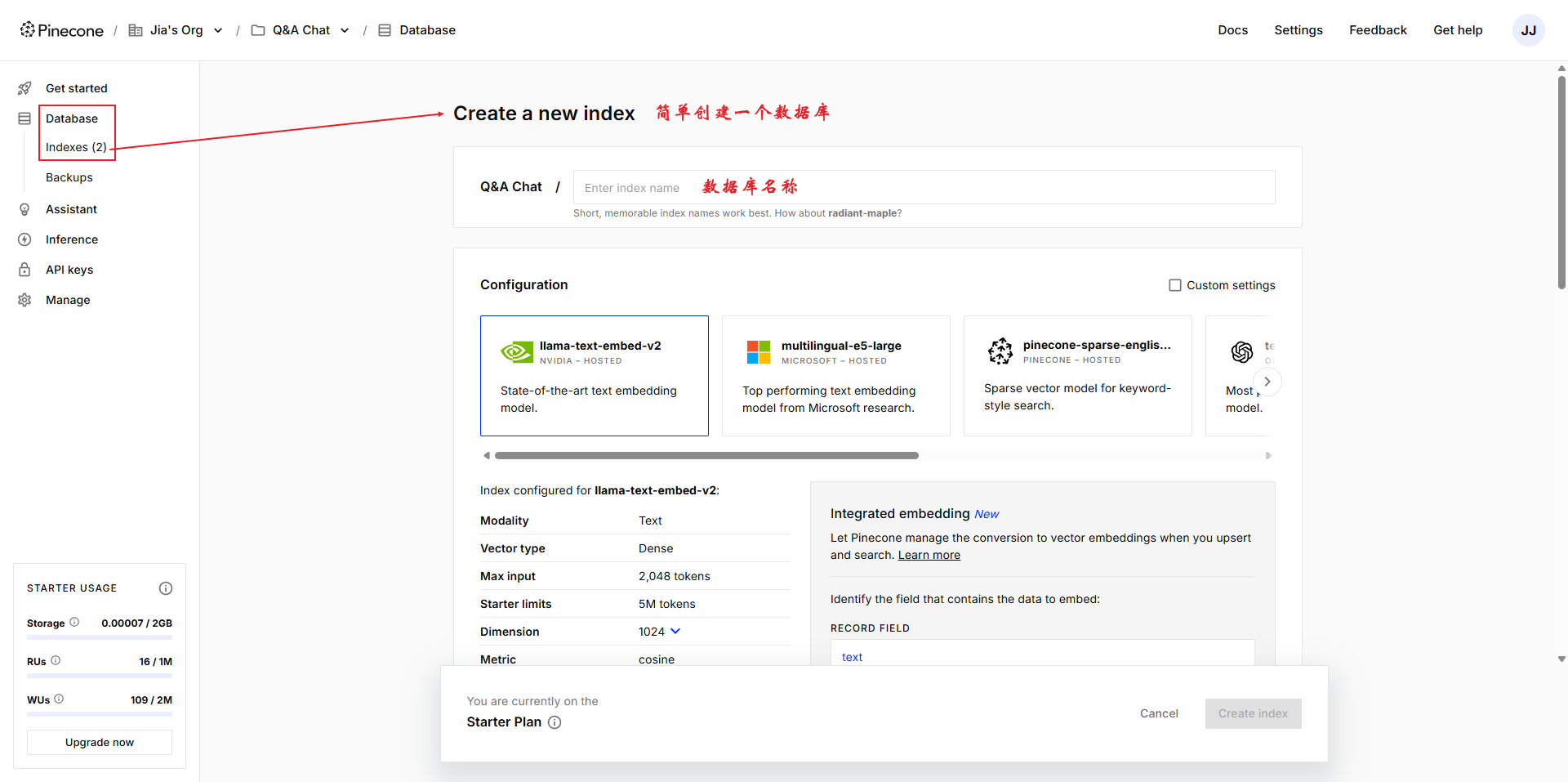This screenshot has height=782, width=1568.
Task: Open Settings in the top bar
Action: click(1298, 30)
